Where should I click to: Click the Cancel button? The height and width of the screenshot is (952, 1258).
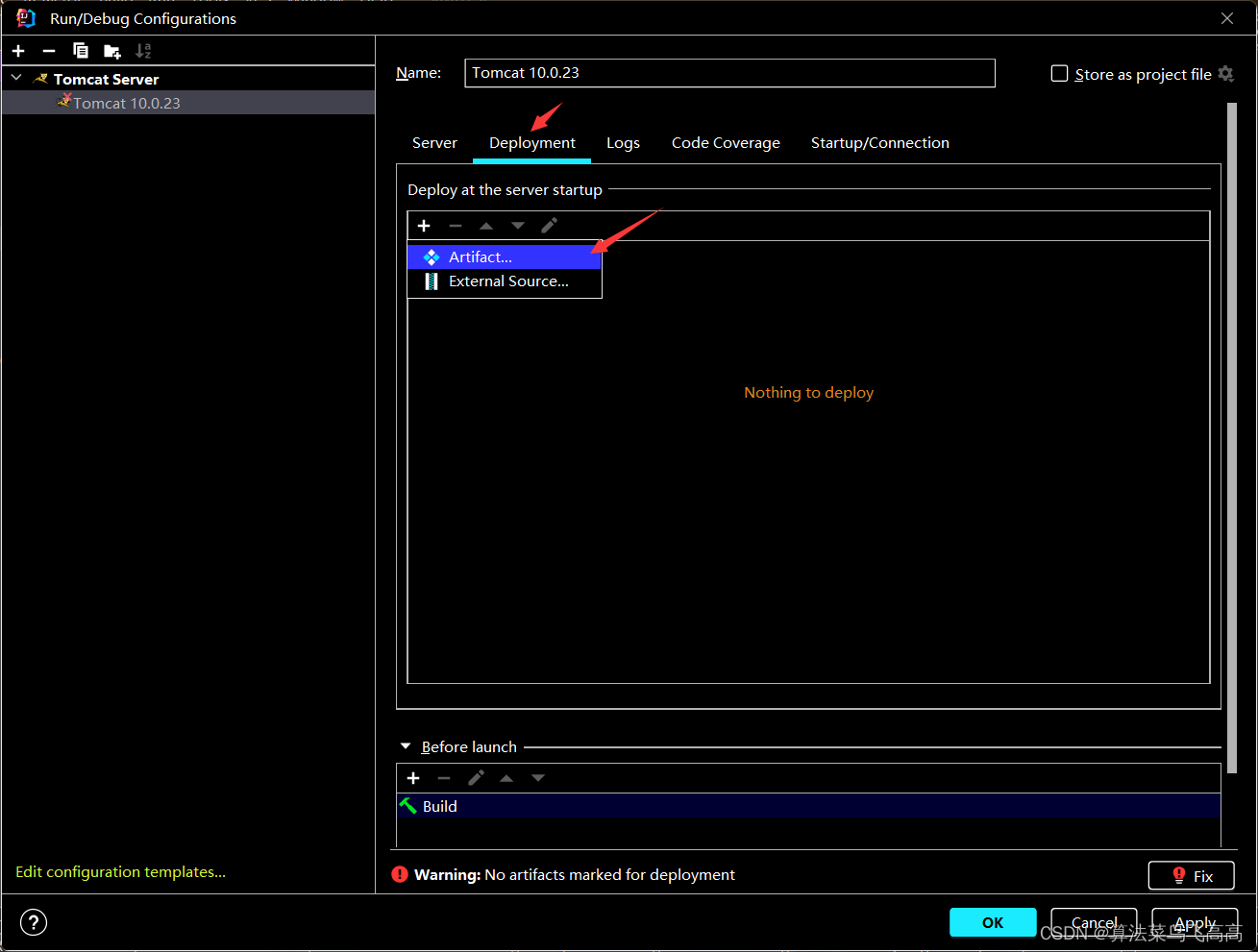coord(1094,922)
